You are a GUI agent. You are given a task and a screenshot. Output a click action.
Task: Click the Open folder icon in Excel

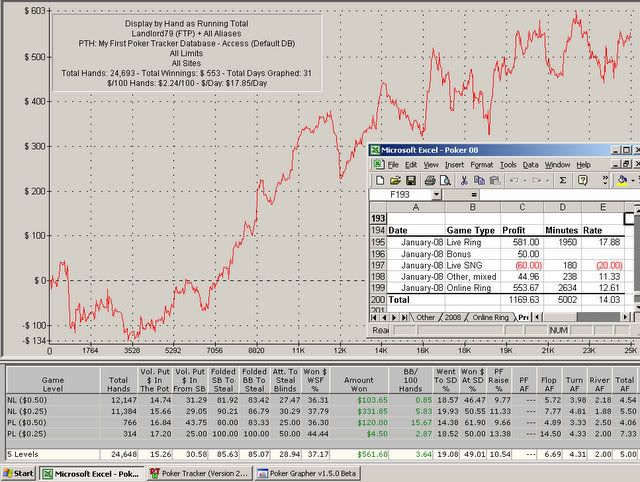[x=395, y=180]
